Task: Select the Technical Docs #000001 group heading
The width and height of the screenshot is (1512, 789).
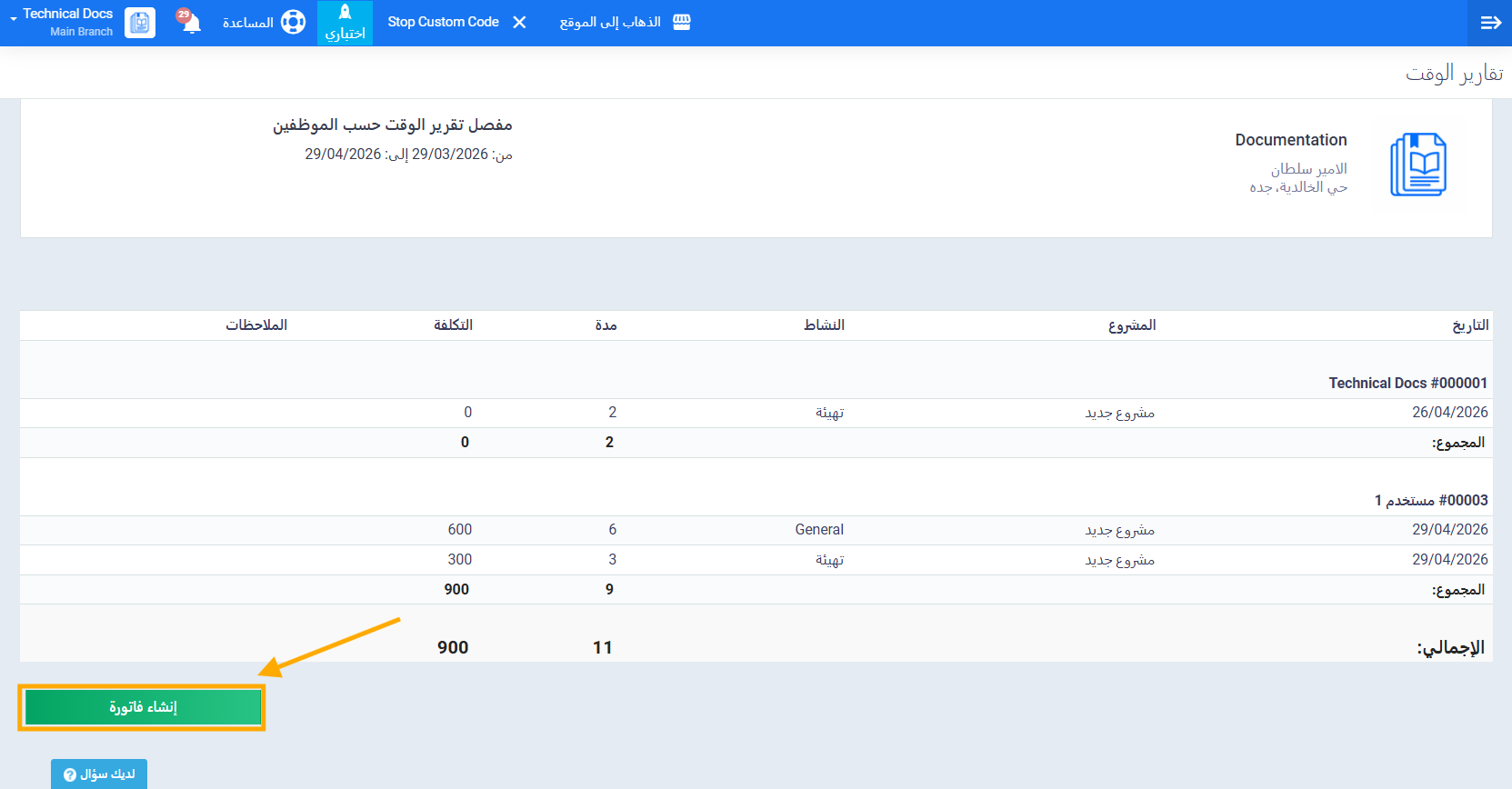Action: [x=1407, y=384]
